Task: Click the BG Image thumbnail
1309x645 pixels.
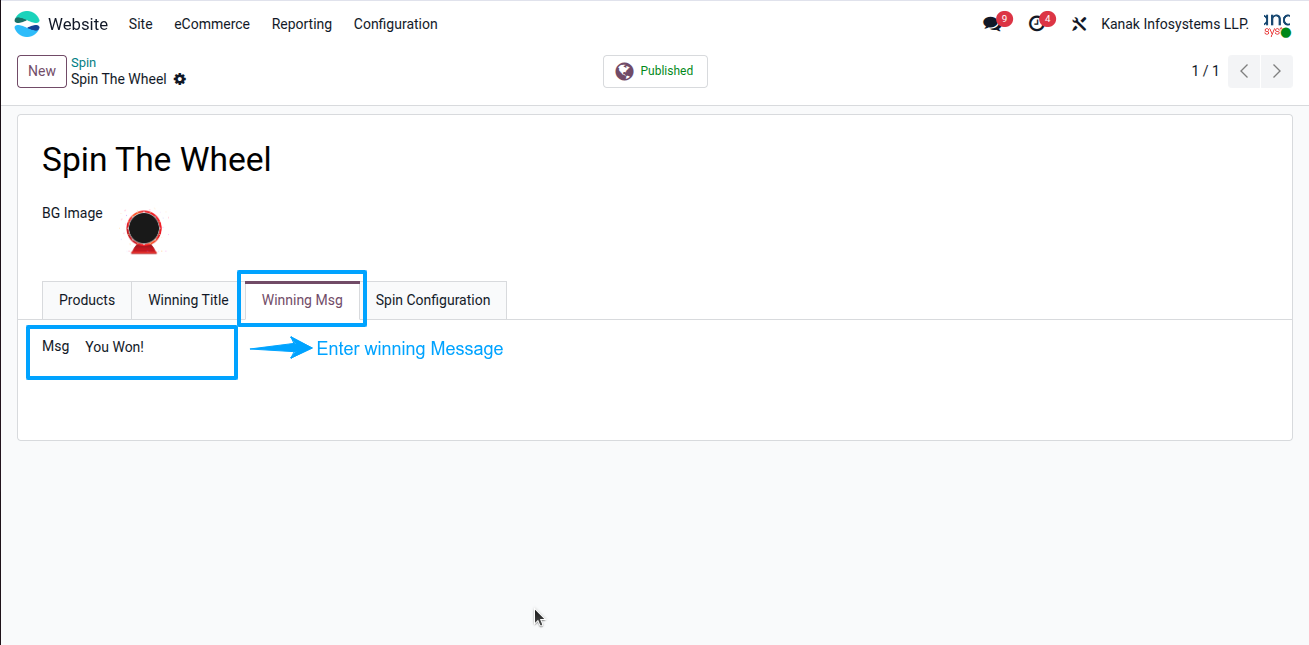Action: tap(144, 232)
